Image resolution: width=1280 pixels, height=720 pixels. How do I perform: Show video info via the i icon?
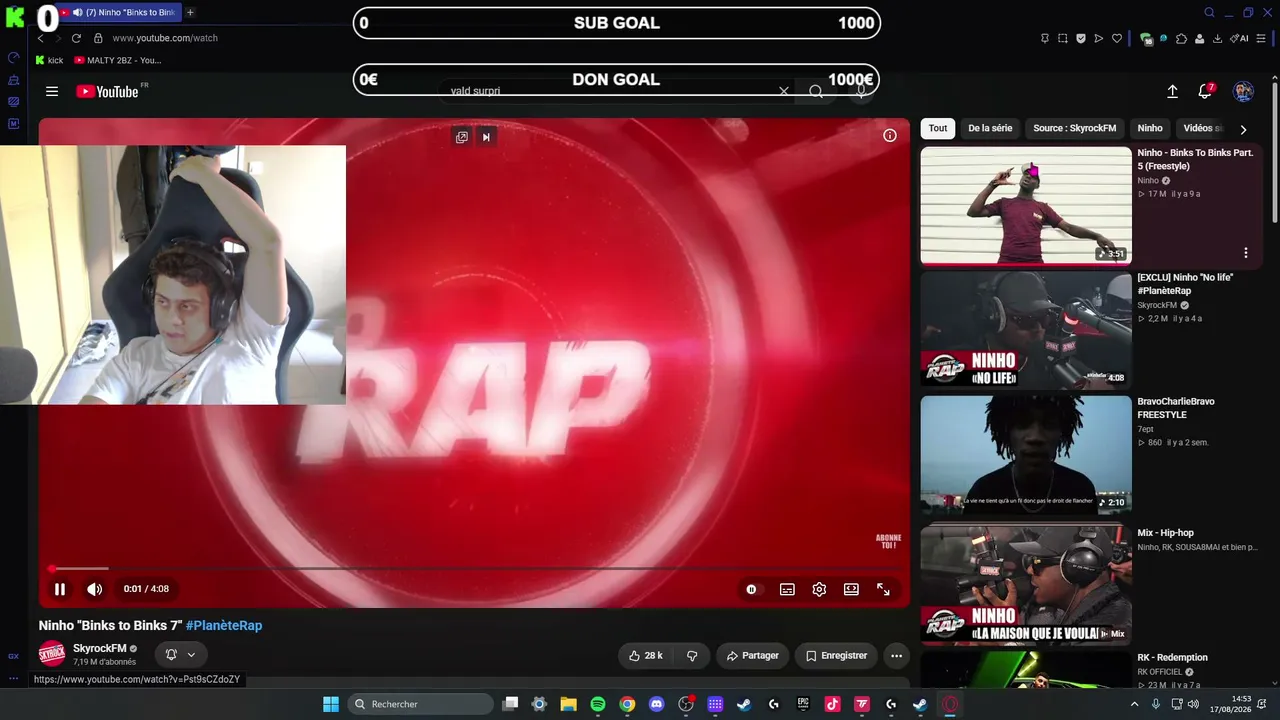[890, 136]
